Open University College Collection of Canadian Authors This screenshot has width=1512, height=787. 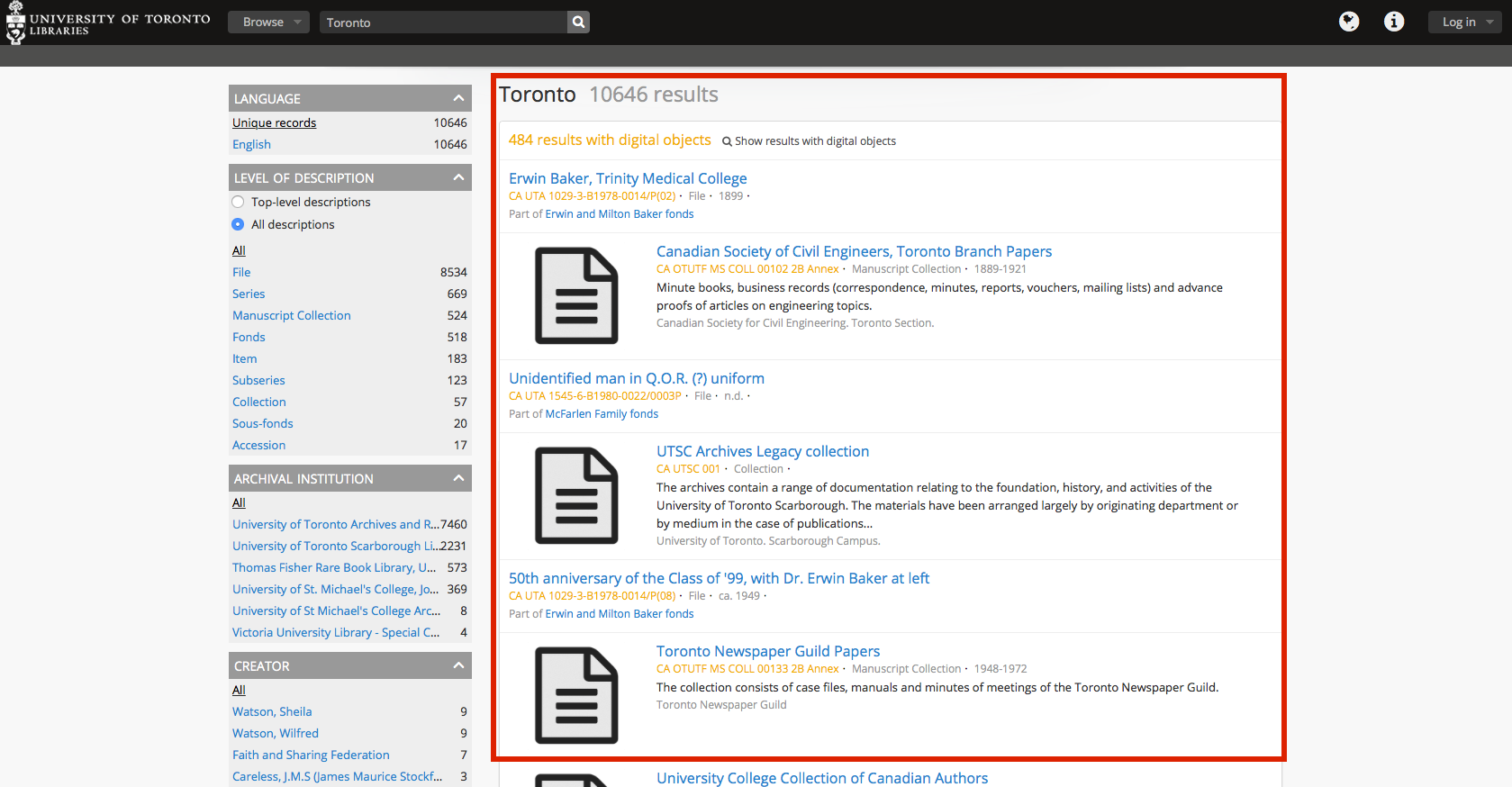coord(822,778)
